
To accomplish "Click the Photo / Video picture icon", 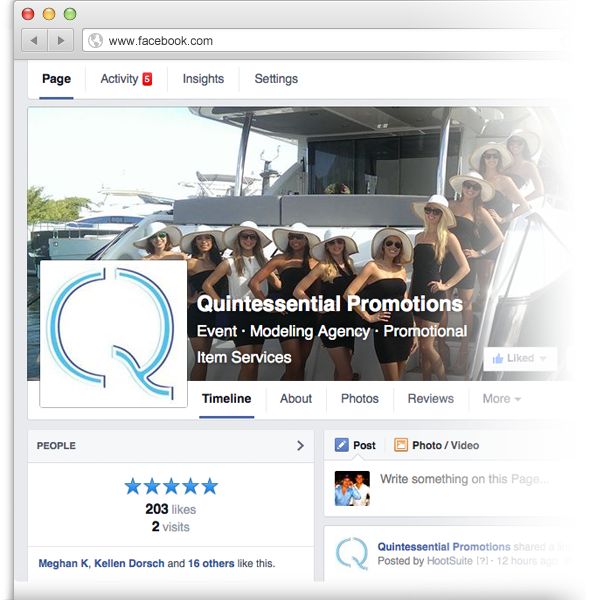I will [401, 445].
